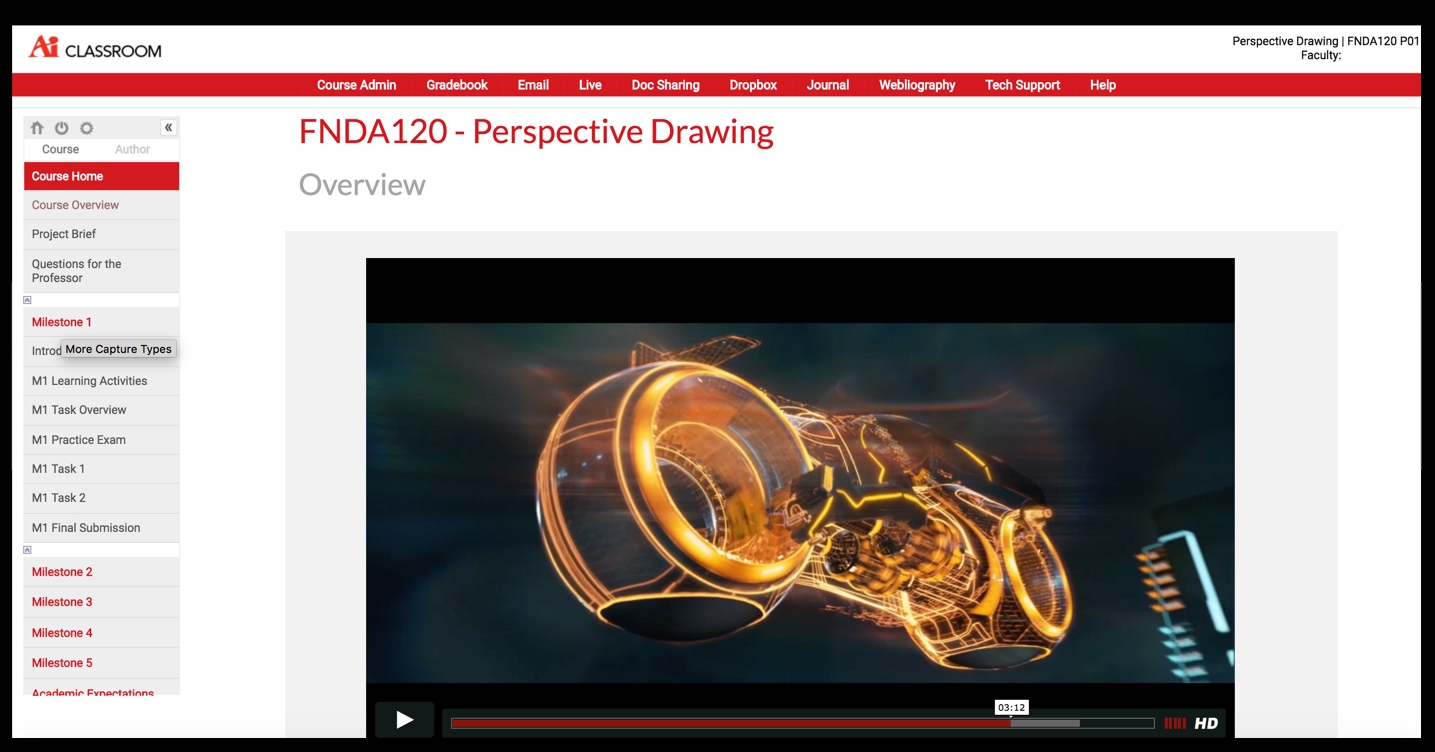Click the FNDA120 - Perspective Drawing title
The height and width of the screenshot is (752, 1435).
pyautogui.click(x=536, y=132)
